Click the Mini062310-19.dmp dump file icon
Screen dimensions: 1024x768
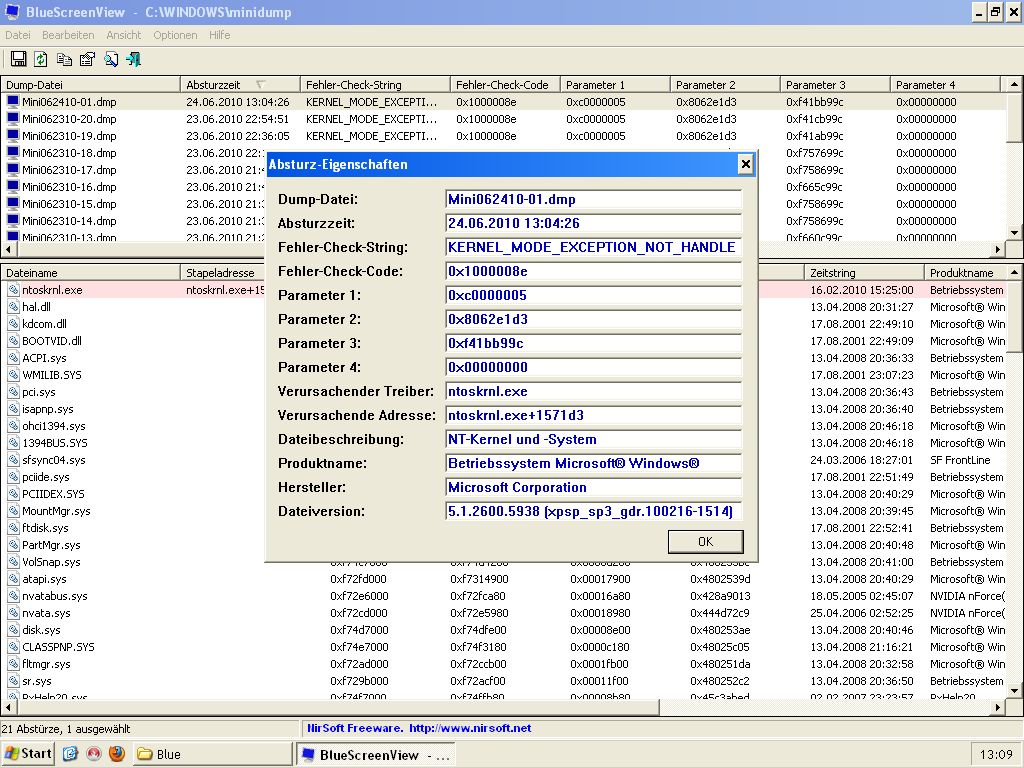click(x=12, y=136)
